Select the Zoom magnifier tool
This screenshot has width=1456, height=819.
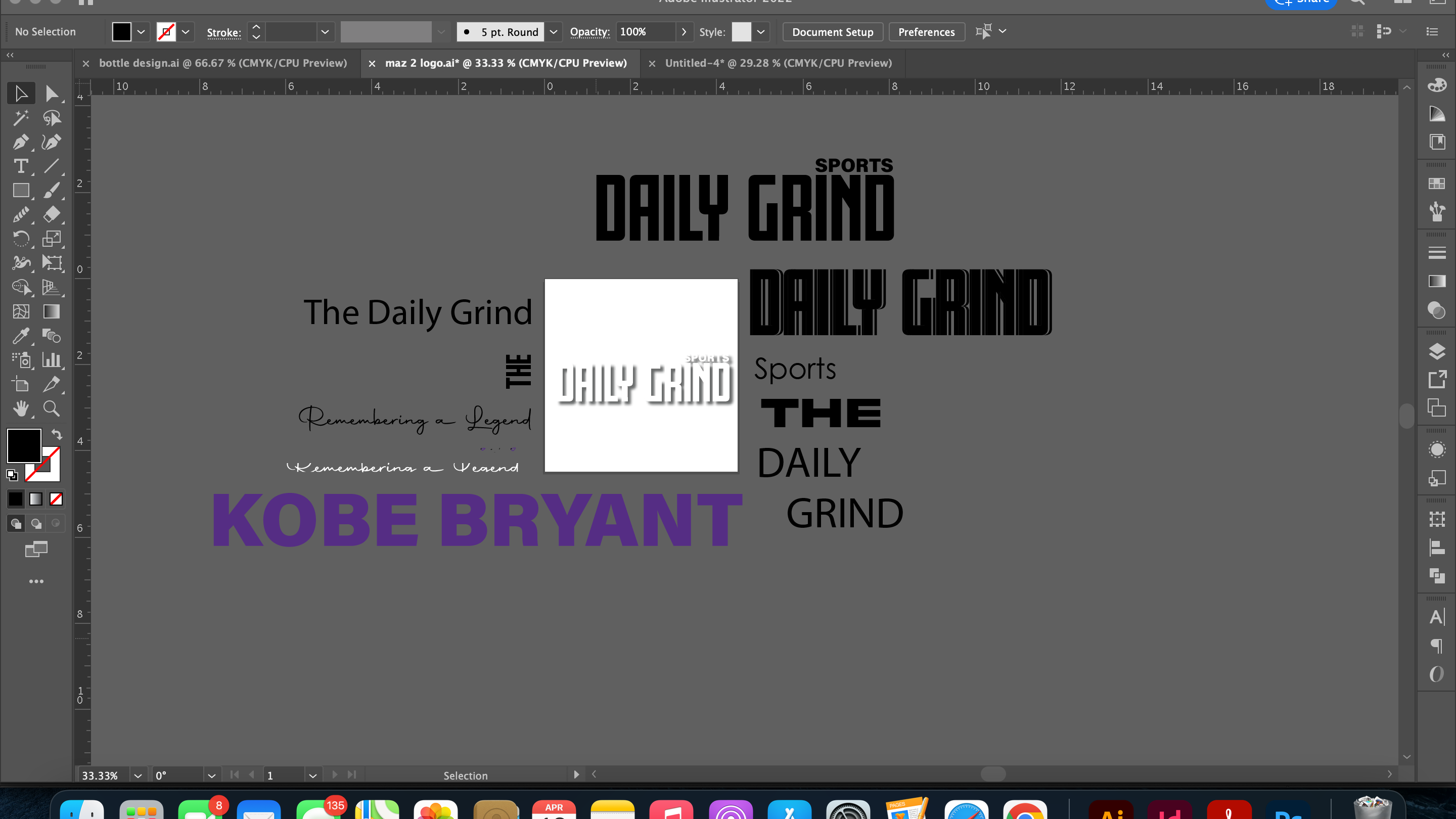(52, 408)
